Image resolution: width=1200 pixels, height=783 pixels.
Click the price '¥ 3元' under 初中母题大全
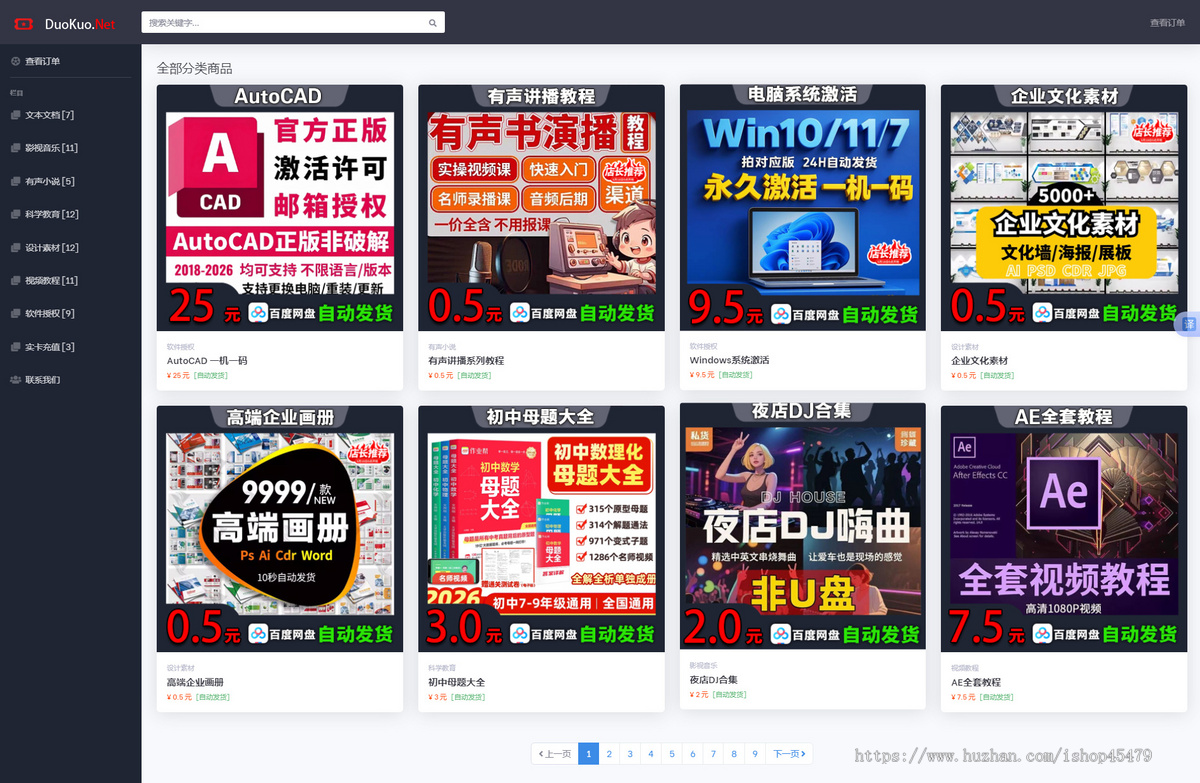click(437, 697)
